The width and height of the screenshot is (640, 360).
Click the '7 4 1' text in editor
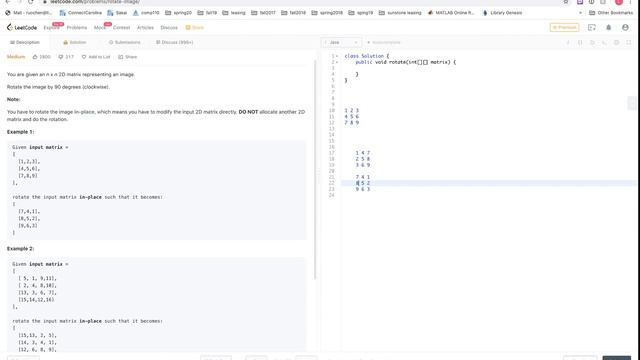click(362, 177)
